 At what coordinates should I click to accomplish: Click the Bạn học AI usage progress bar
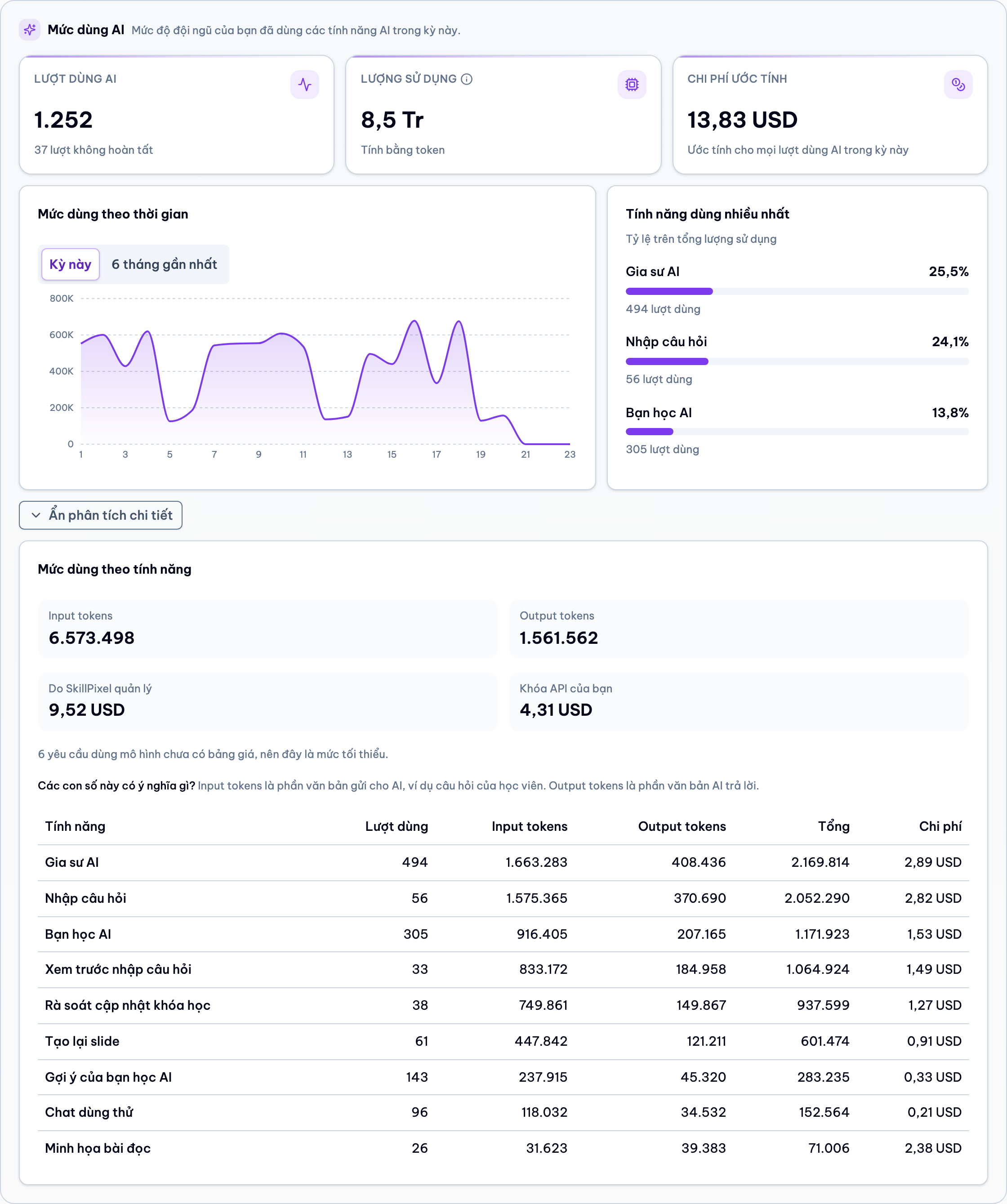[797, 432]
